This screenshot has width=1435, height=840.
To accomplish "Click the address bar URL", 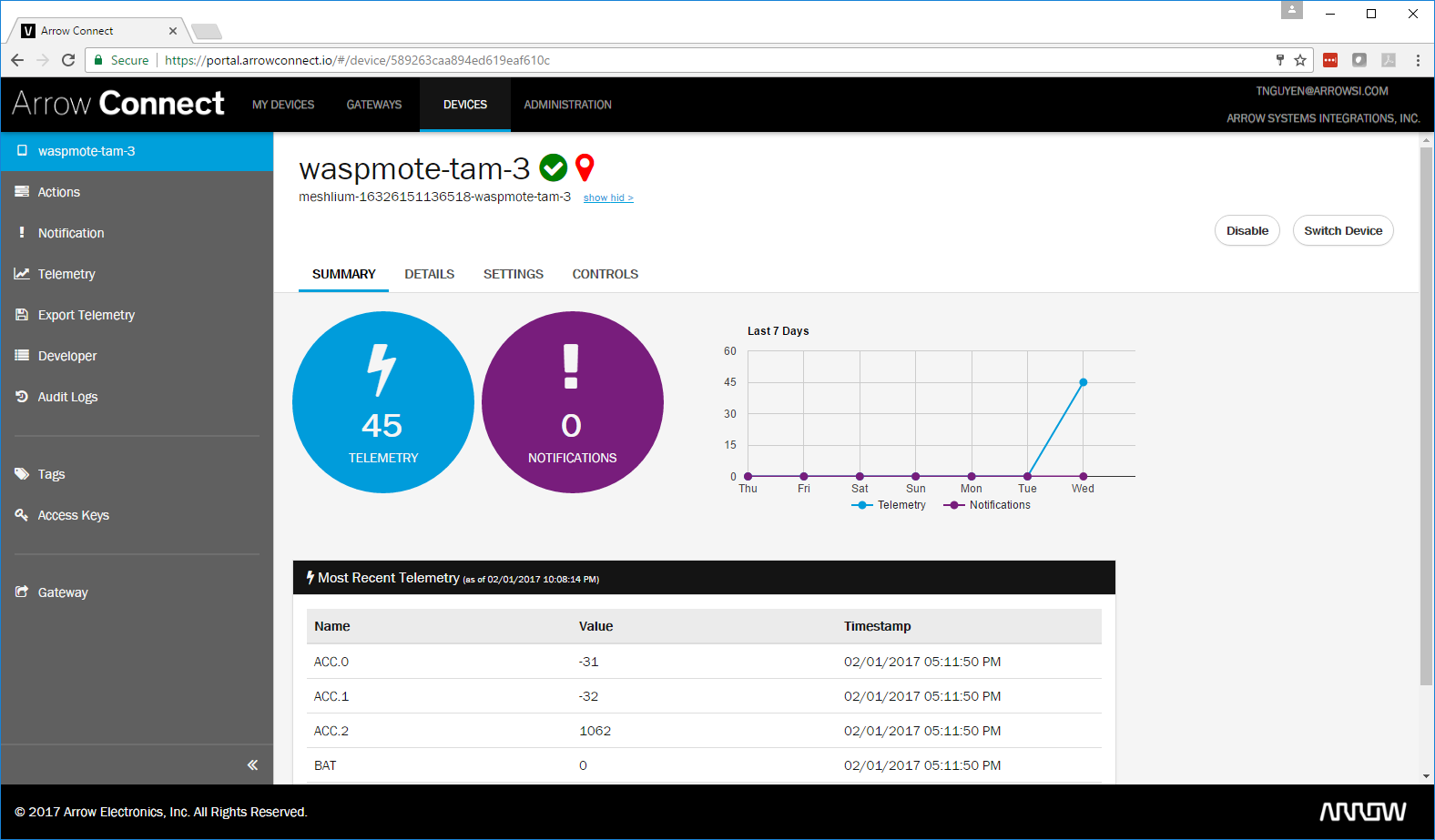I will coord(357,60).
